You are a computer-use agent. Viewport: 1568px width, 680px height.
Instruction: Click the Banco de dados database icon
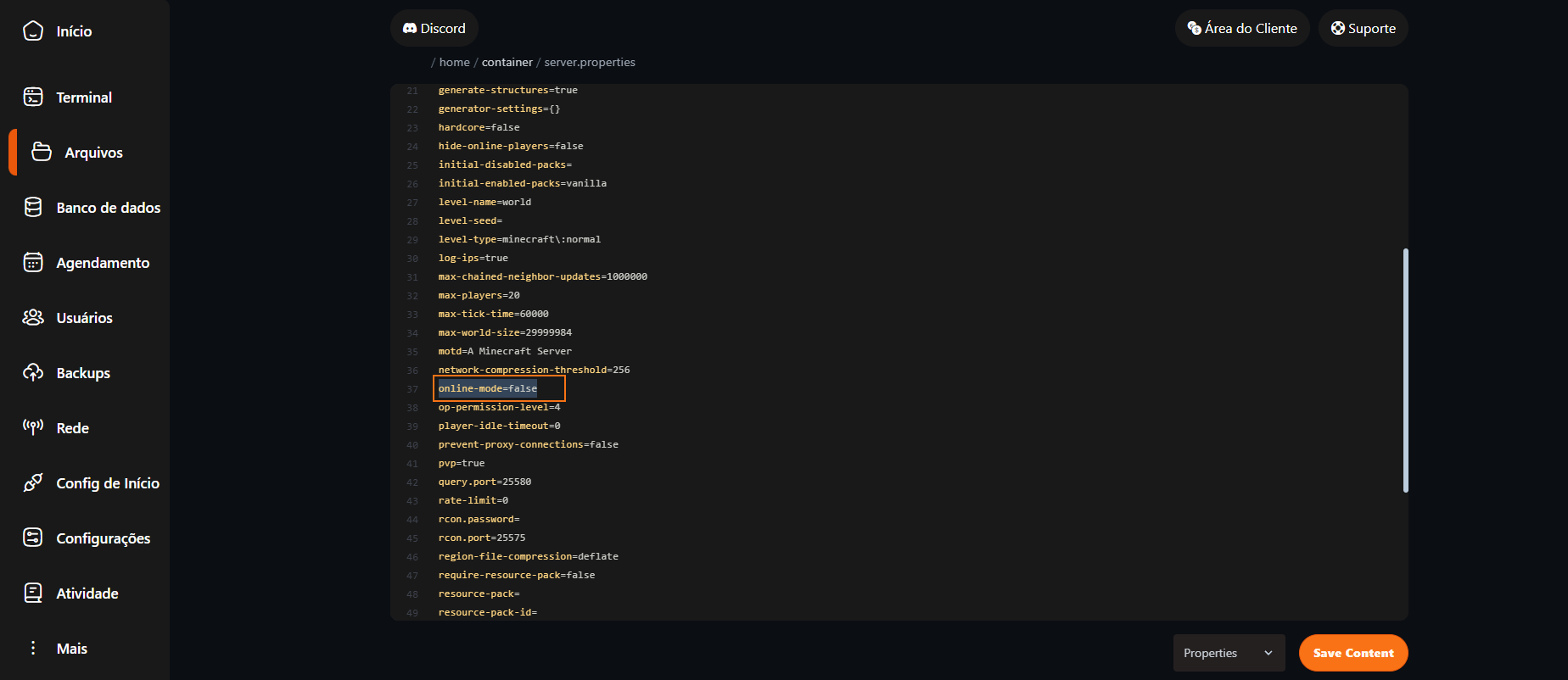click(x=33, y=208)
